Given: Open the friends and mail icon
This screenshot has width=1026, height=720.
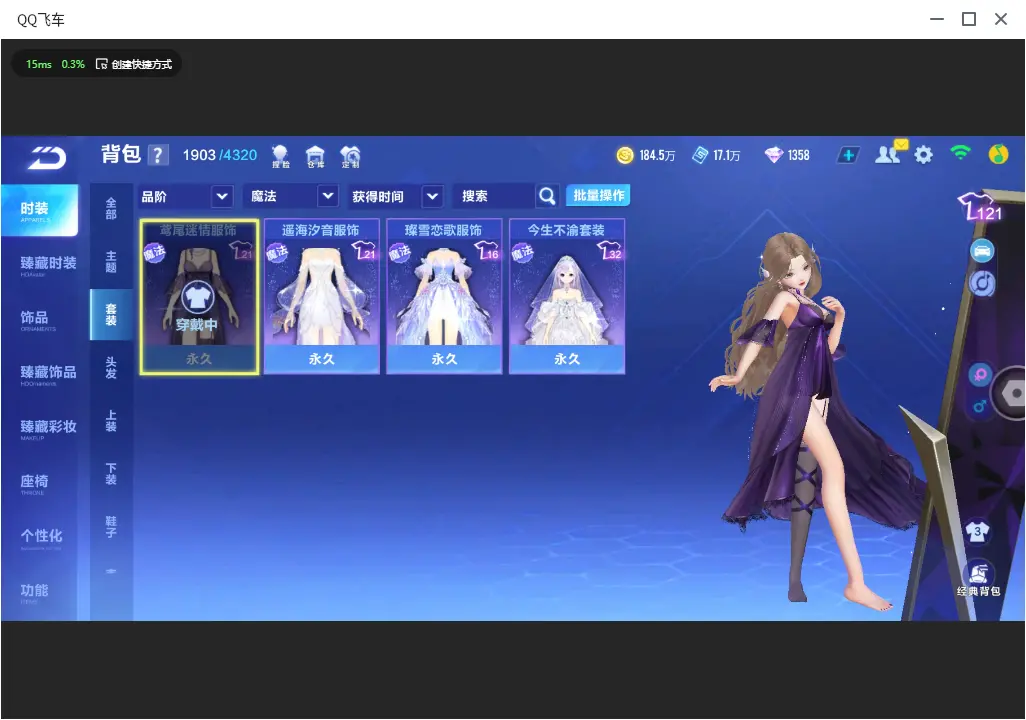Looking at the screenshot, I should [x=889, y=153].
